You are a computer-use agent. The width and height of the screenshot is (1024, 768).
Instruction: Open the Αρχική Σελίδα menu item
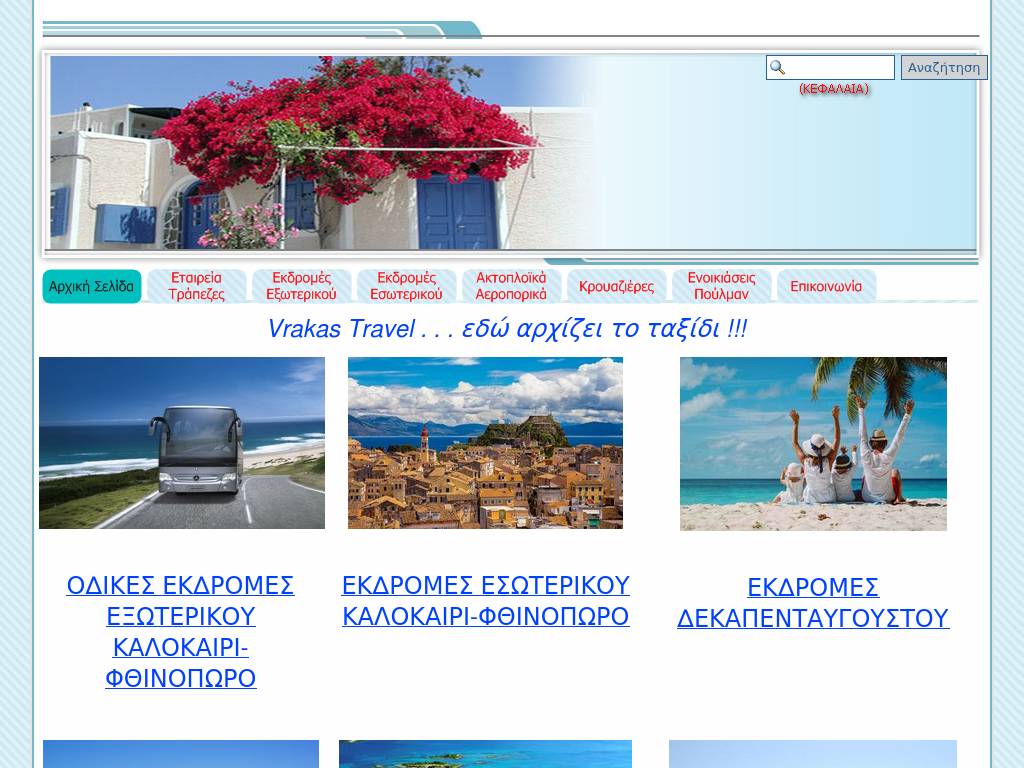pos(92,286)
